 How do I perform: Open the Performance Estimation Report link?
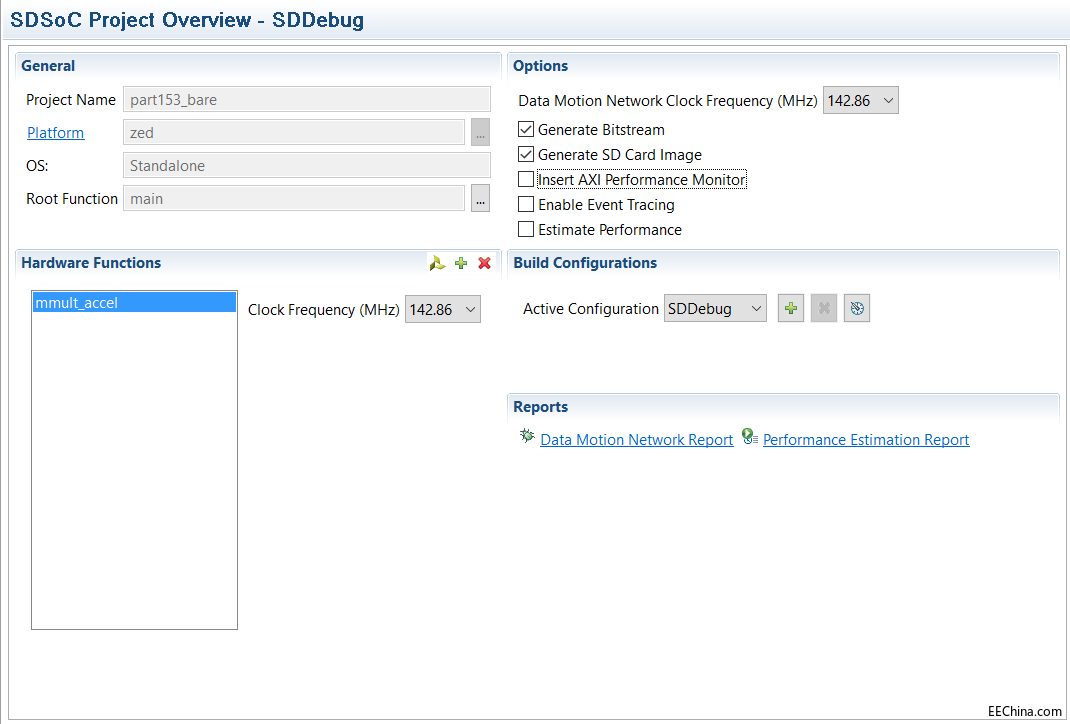866,440
